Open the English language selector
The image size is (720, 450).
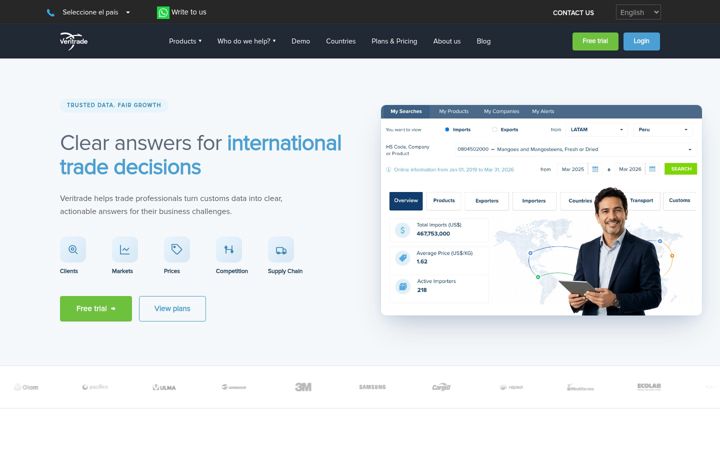(638, 12)
